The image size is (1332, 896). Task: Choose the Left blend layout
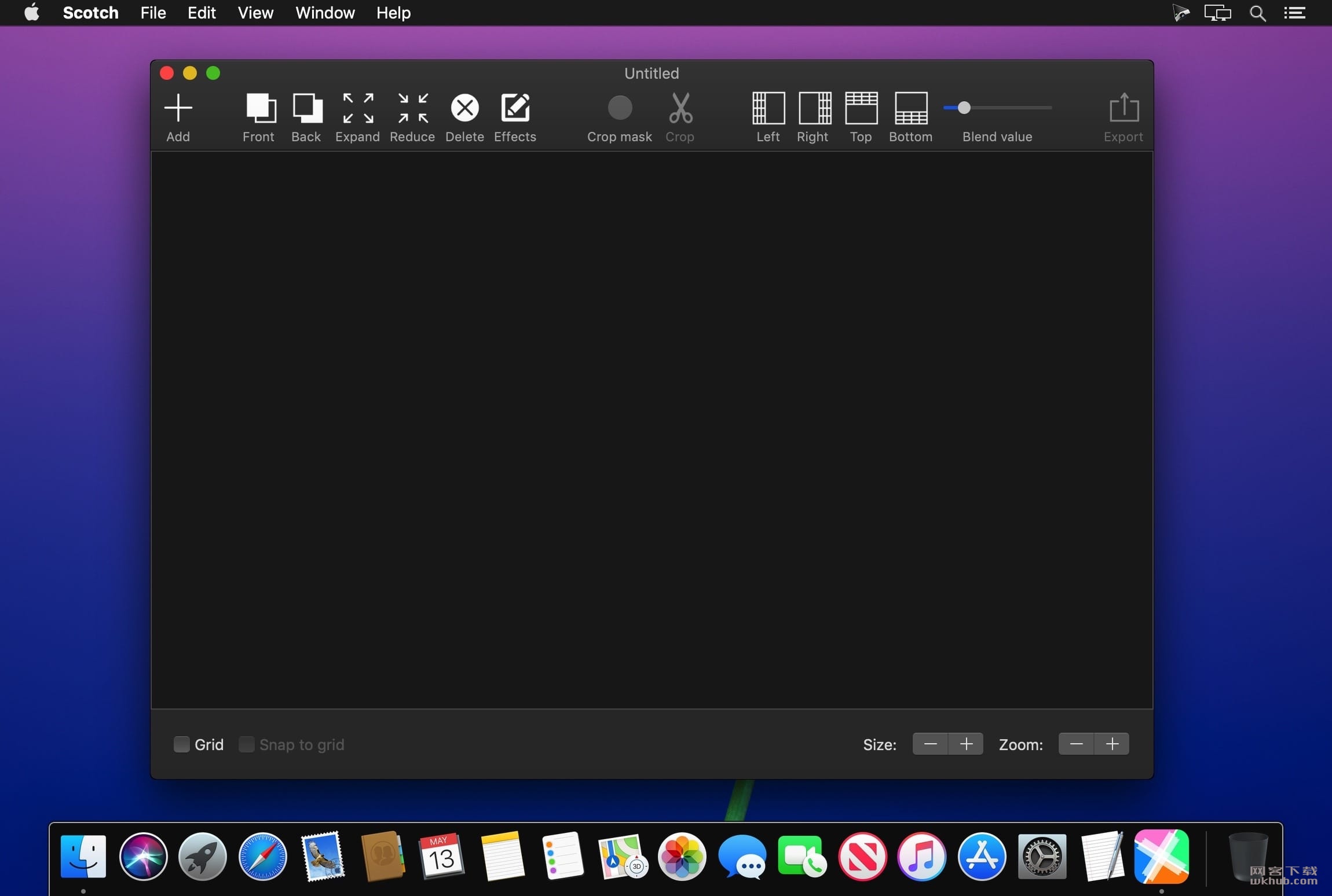(x=769, y=108)
